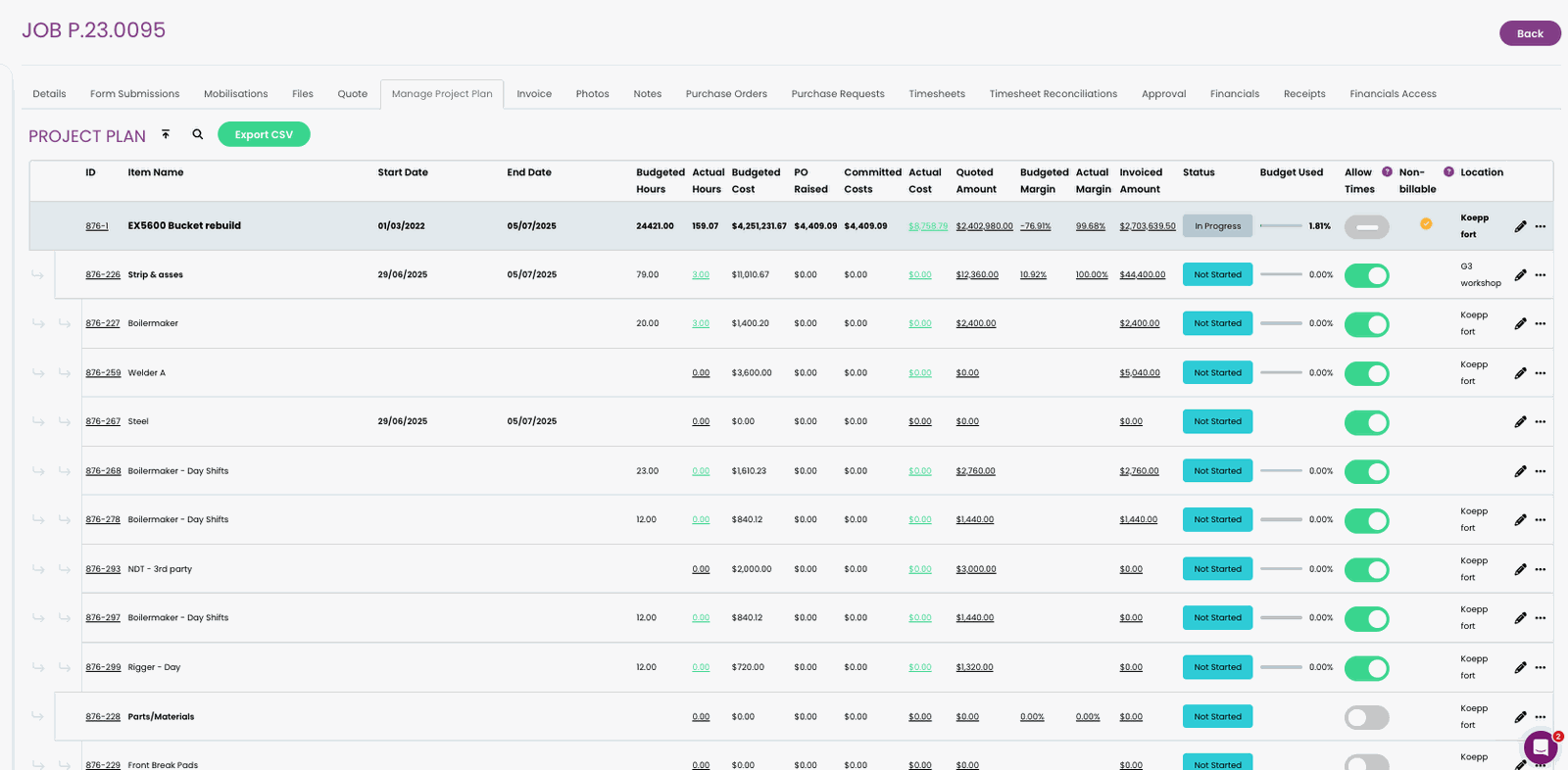The width and height of the screenshot is (1568, 770).
Task: Switch to the Details tab
Action: [49, 94]
